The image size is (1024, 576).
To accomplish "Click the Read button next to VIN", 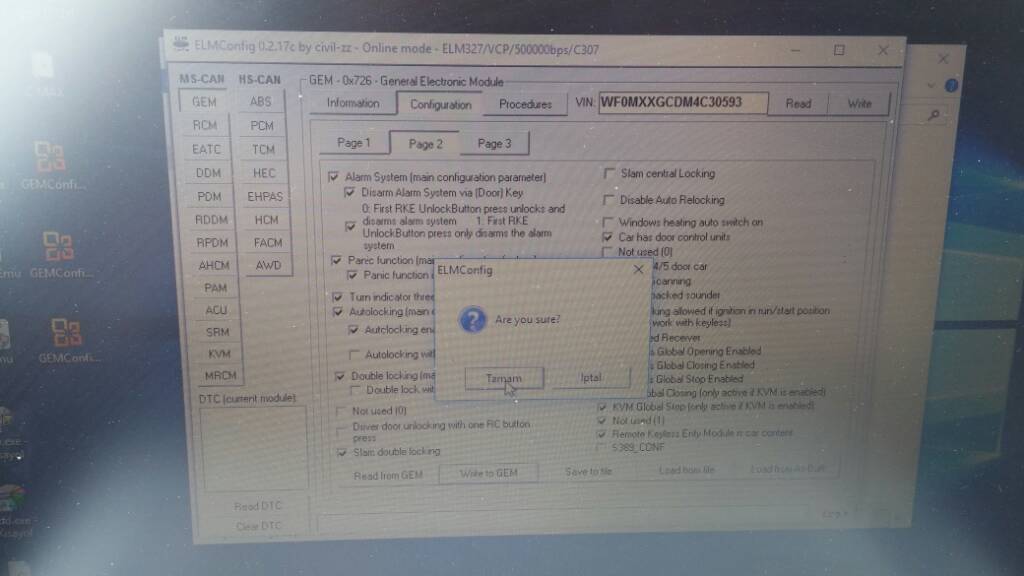I will [x=798, y=104].
